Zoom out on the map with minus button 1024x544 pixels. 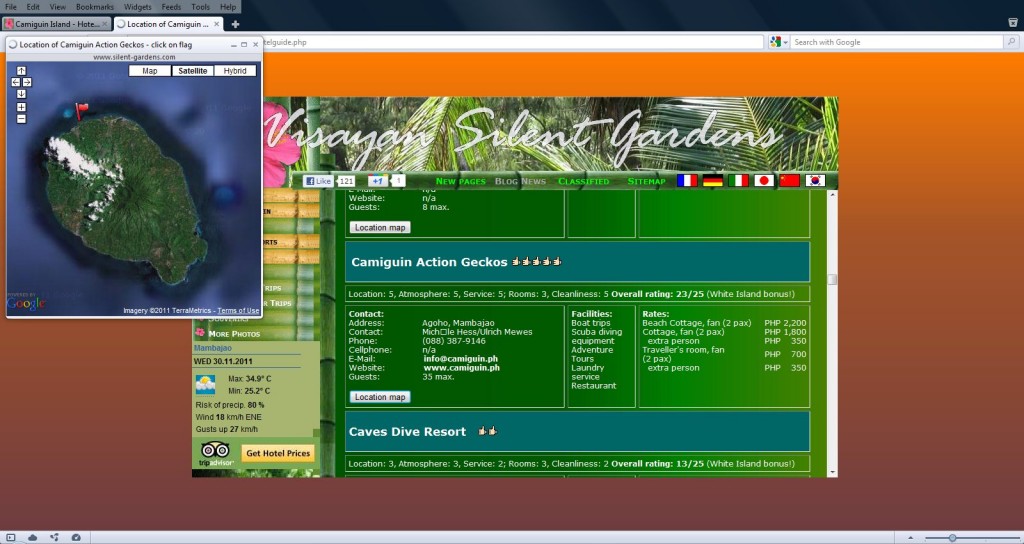point(21,119)
